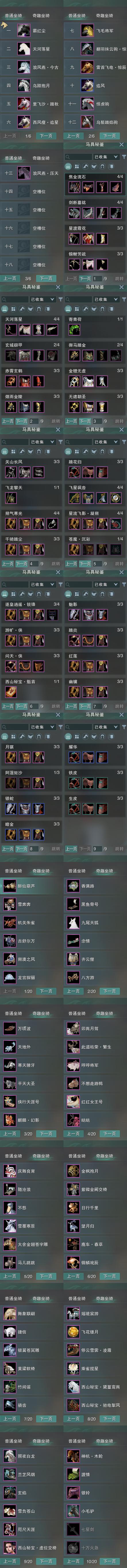The width and height of the screenshot is (127, 1568).
Task: Select the 庆舞良宵 mount icon
Action: tap(9, 1171)
